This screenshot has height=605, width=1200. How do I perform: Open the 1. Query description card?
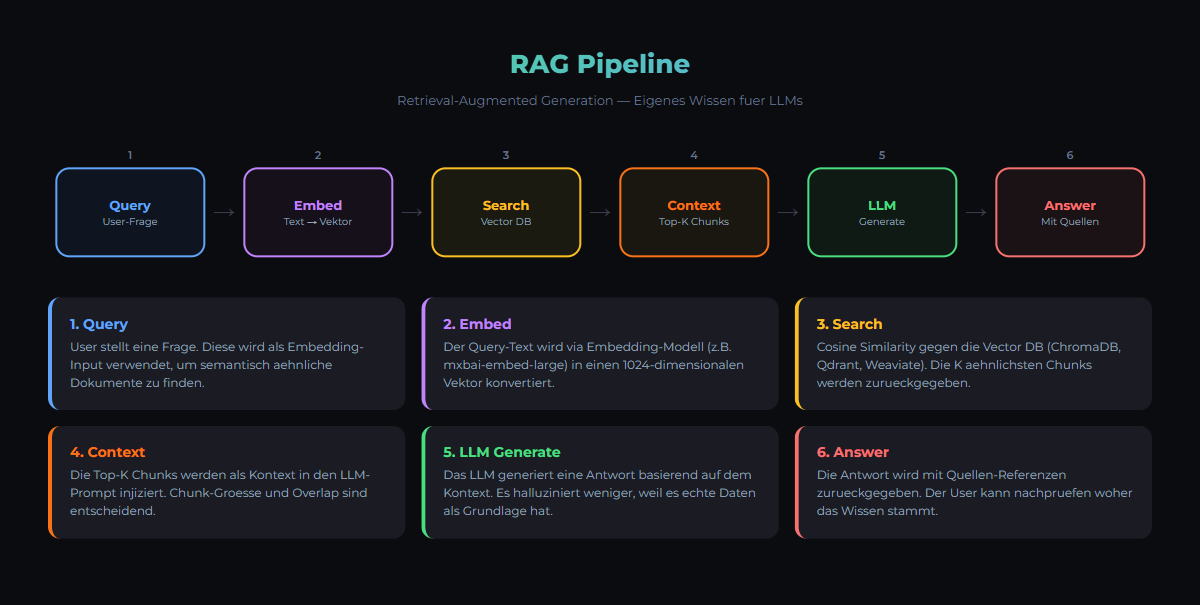(x=227, y=353)
